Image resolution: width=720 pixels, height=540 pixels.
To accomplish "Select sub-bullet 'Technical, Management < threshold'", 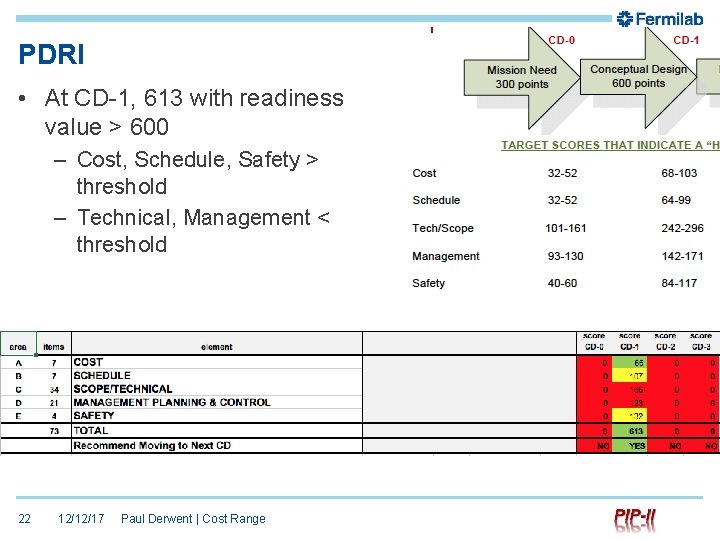I will (x=203, y=231).
